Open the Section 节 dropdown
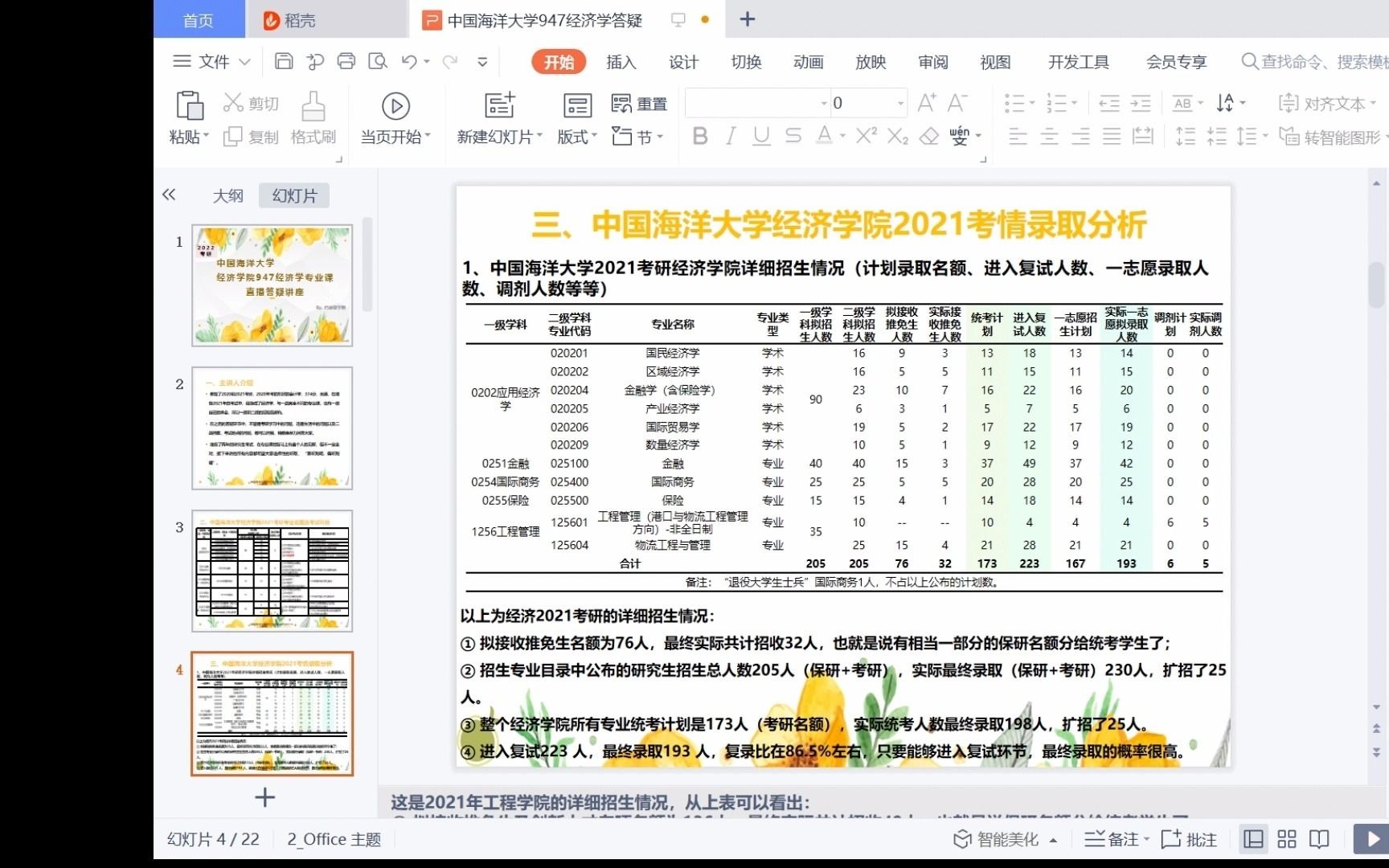 point(637,137)
